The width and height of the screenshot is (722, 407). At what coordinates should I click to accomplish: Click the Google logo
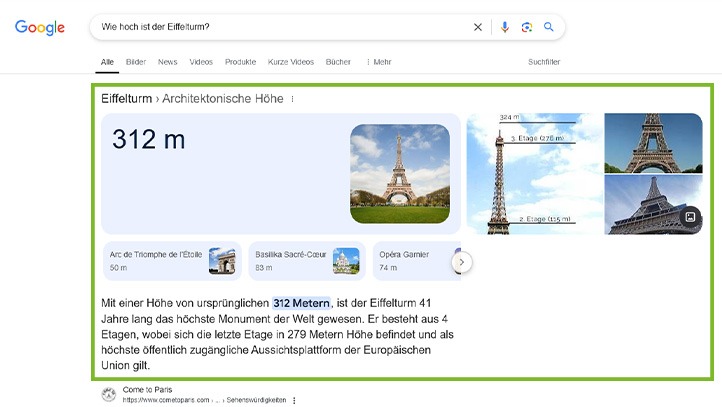point(40,28)
